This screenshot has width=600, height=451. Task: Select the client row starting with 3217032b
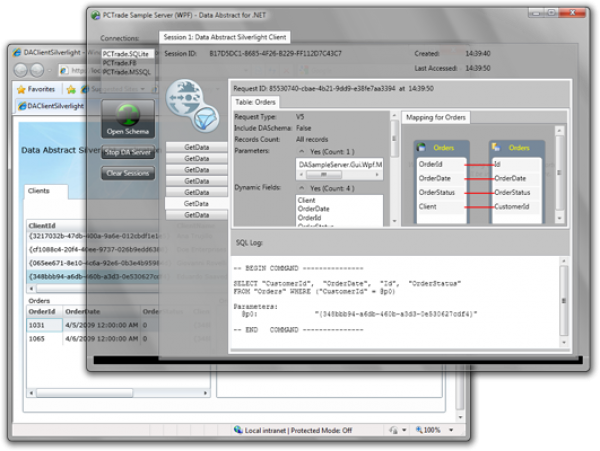tap(94, 236)
